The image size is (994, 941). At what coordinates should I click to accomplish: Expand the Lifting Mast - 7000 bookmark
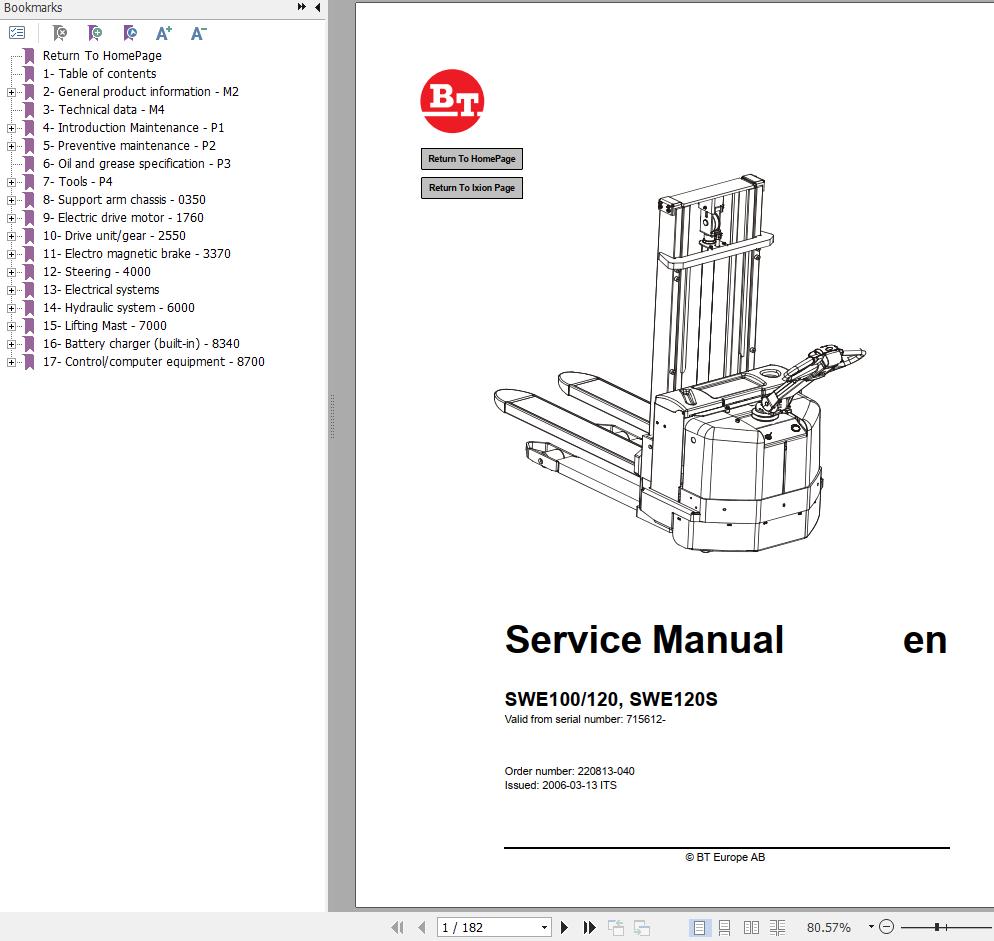[x=10, y=325]
